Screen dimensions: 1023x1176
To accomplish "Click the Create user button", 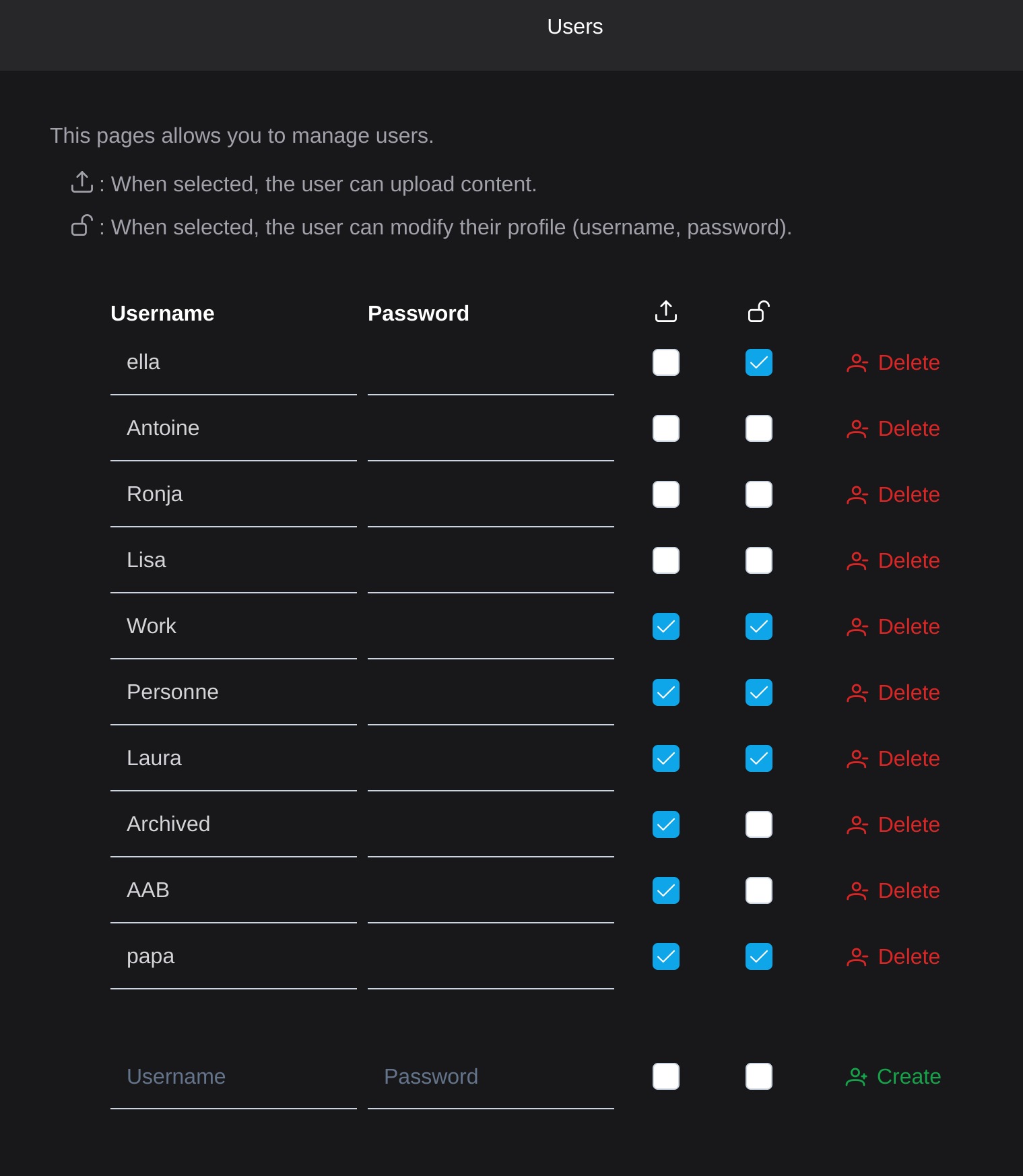I will pyautogui.click(x=893, y=1076).
